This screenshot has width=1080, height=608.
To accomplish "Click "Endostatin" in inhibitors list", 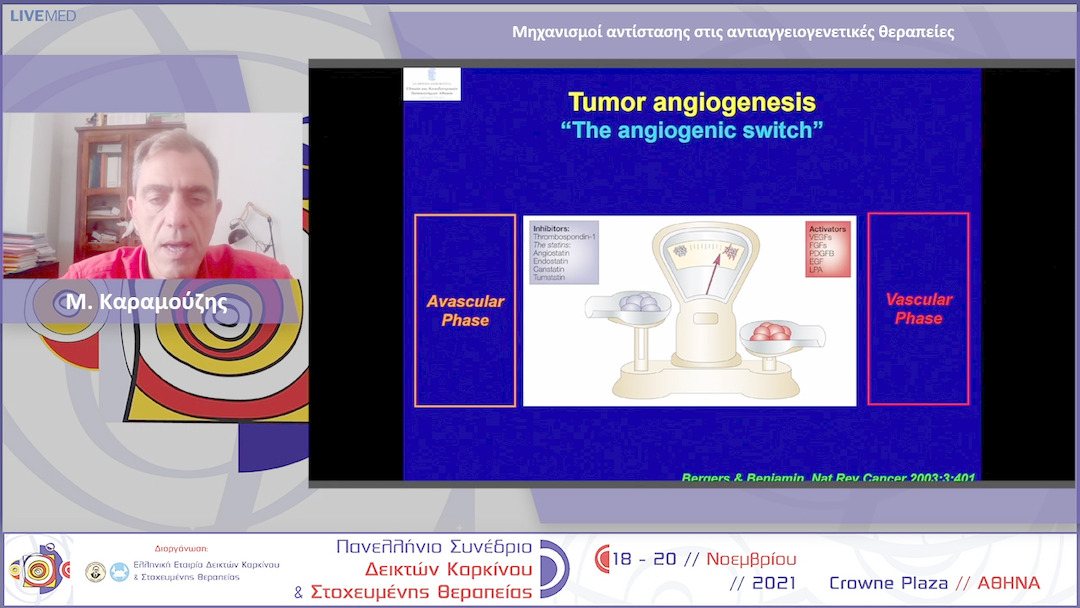I will tap(550, 262).
